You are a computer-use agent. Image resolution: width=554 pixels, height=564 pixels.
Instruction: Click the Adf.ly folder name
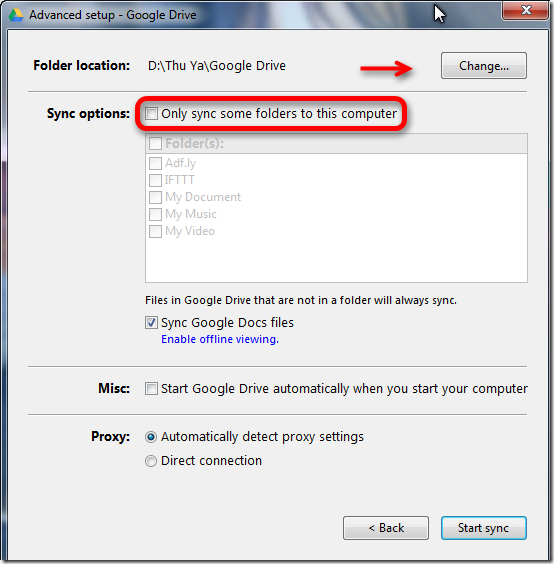[181, 163]
